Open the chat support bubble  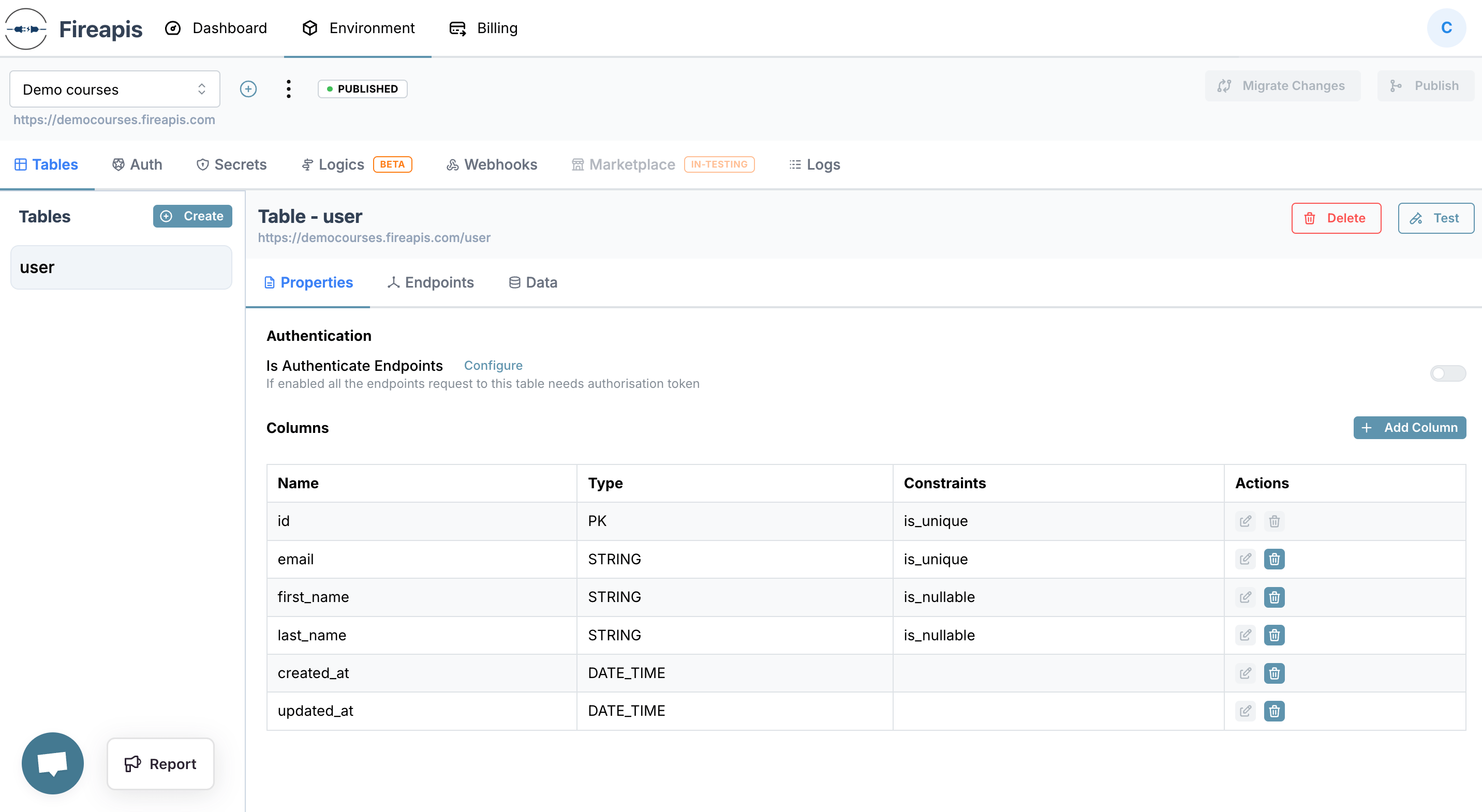tap(52, 763)
